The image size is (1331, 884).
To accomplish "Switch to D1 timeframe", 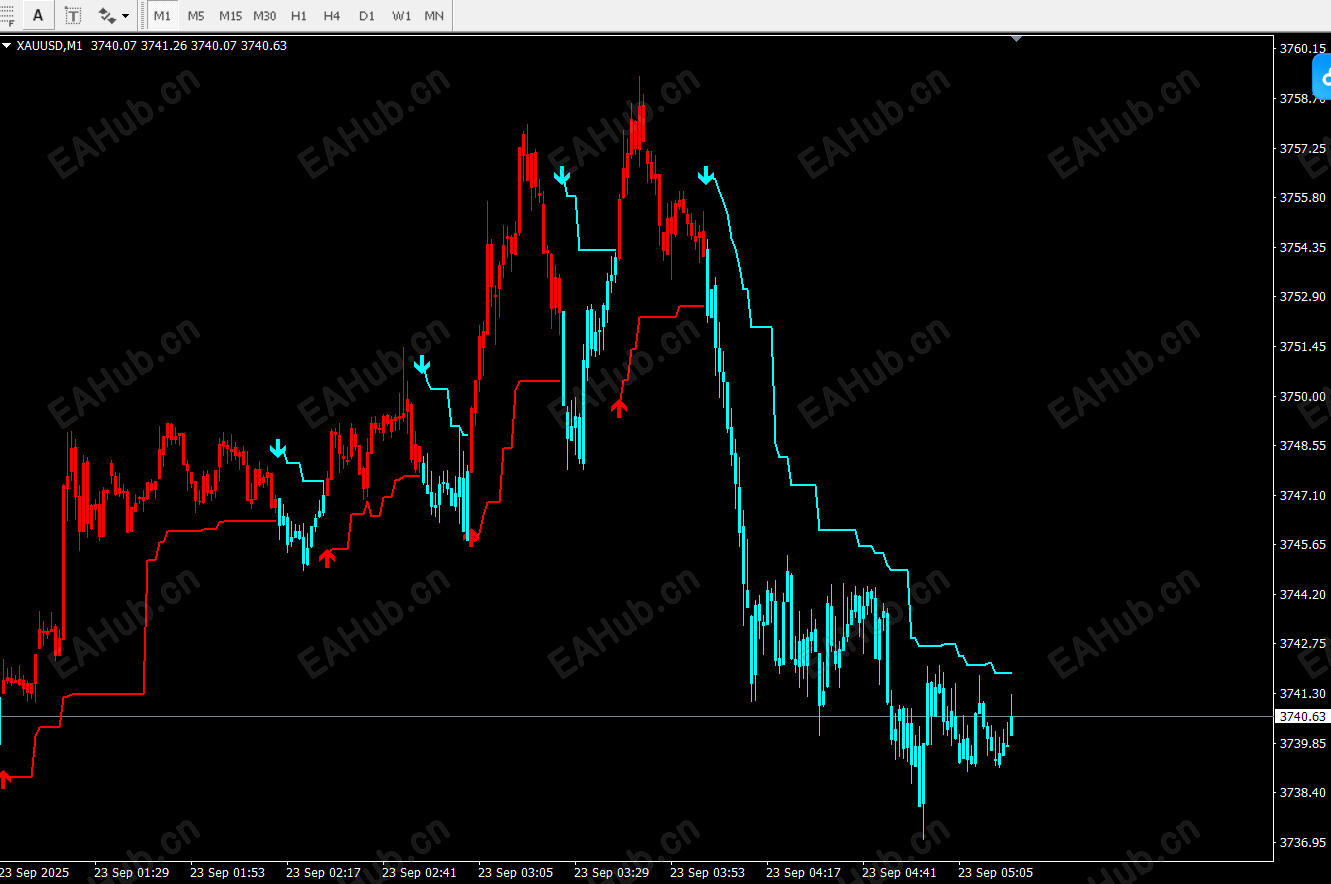I will click(367, 16).
